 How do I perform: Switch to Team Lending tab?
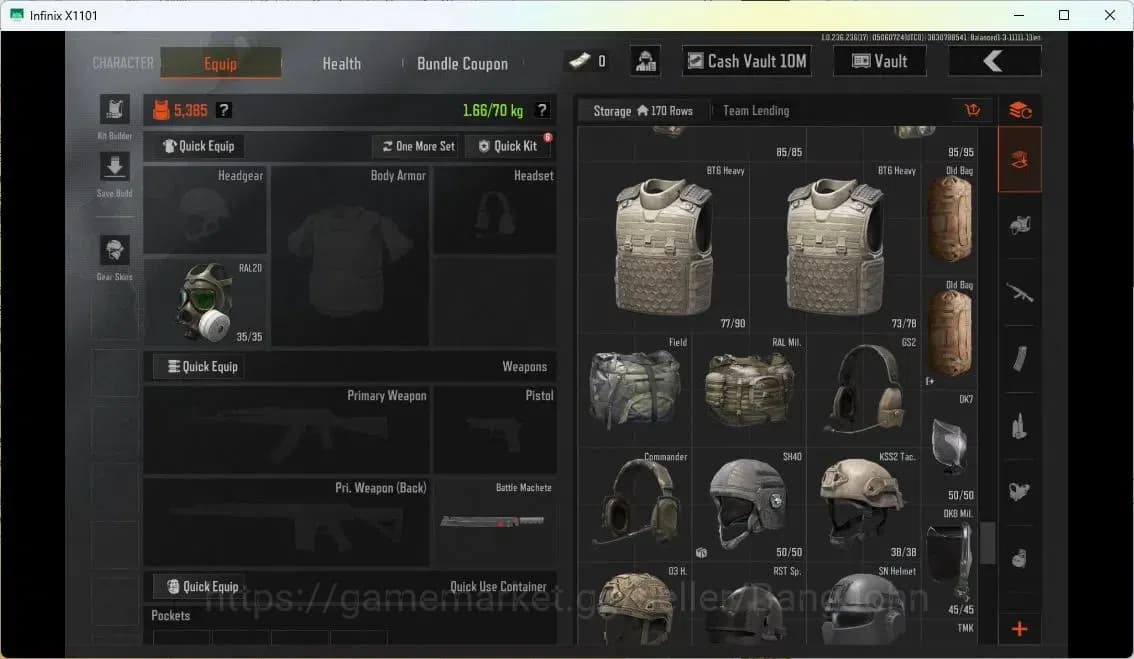[756, 111]
